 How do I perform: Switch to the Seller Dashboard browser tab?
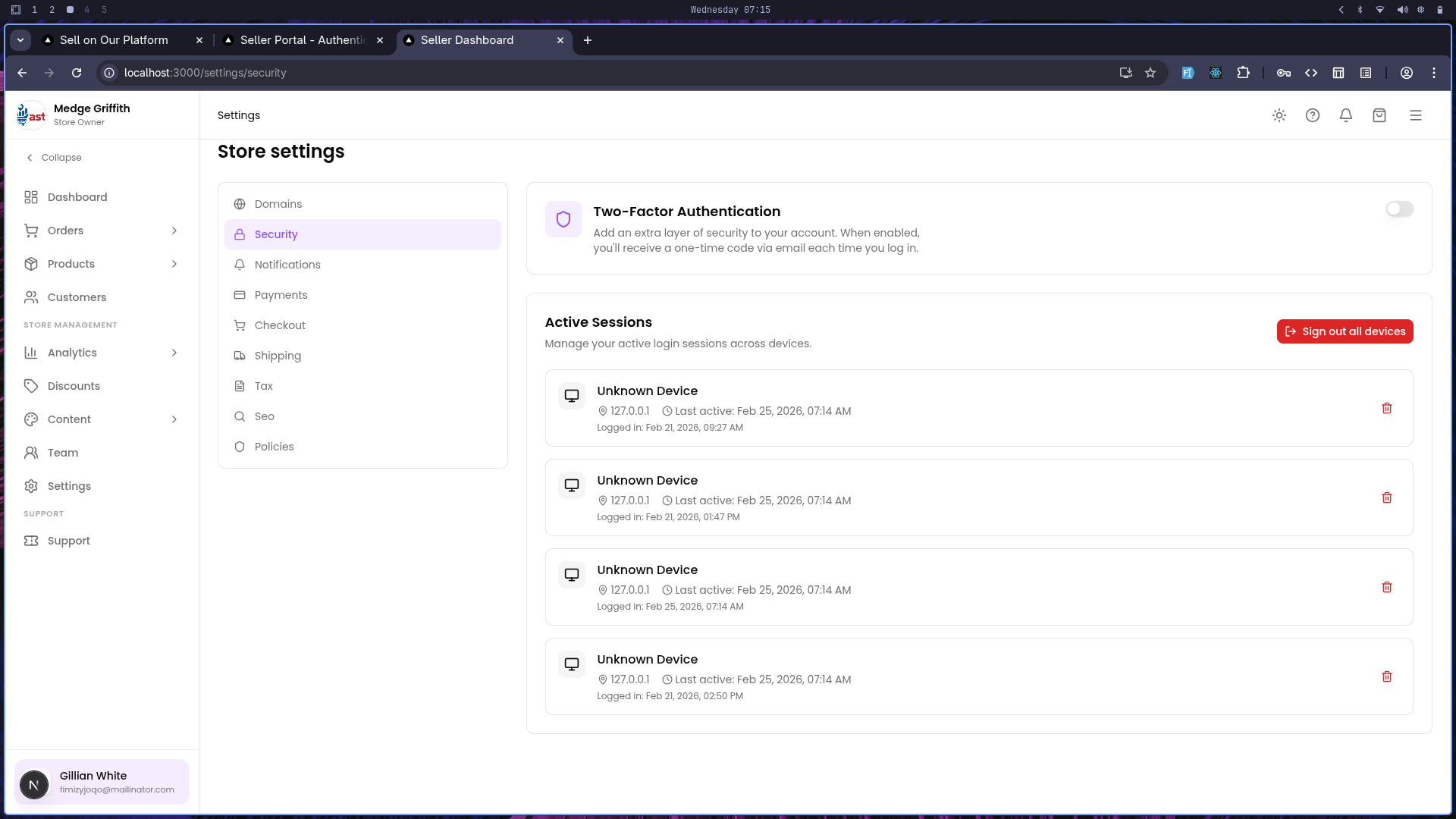(467, 40)
